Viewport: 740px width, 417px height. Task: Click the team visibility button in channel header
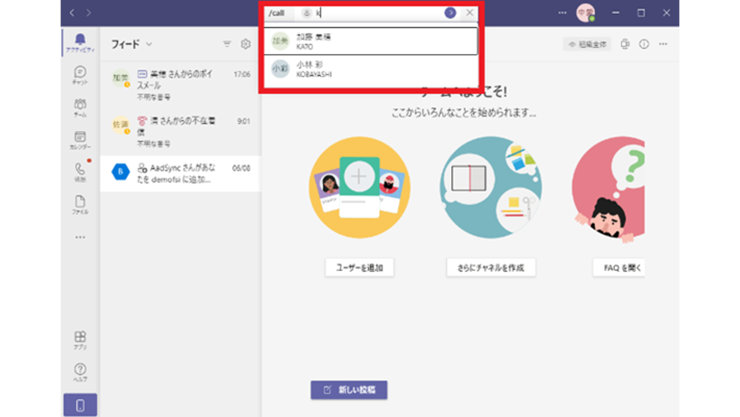pos(587,44)
